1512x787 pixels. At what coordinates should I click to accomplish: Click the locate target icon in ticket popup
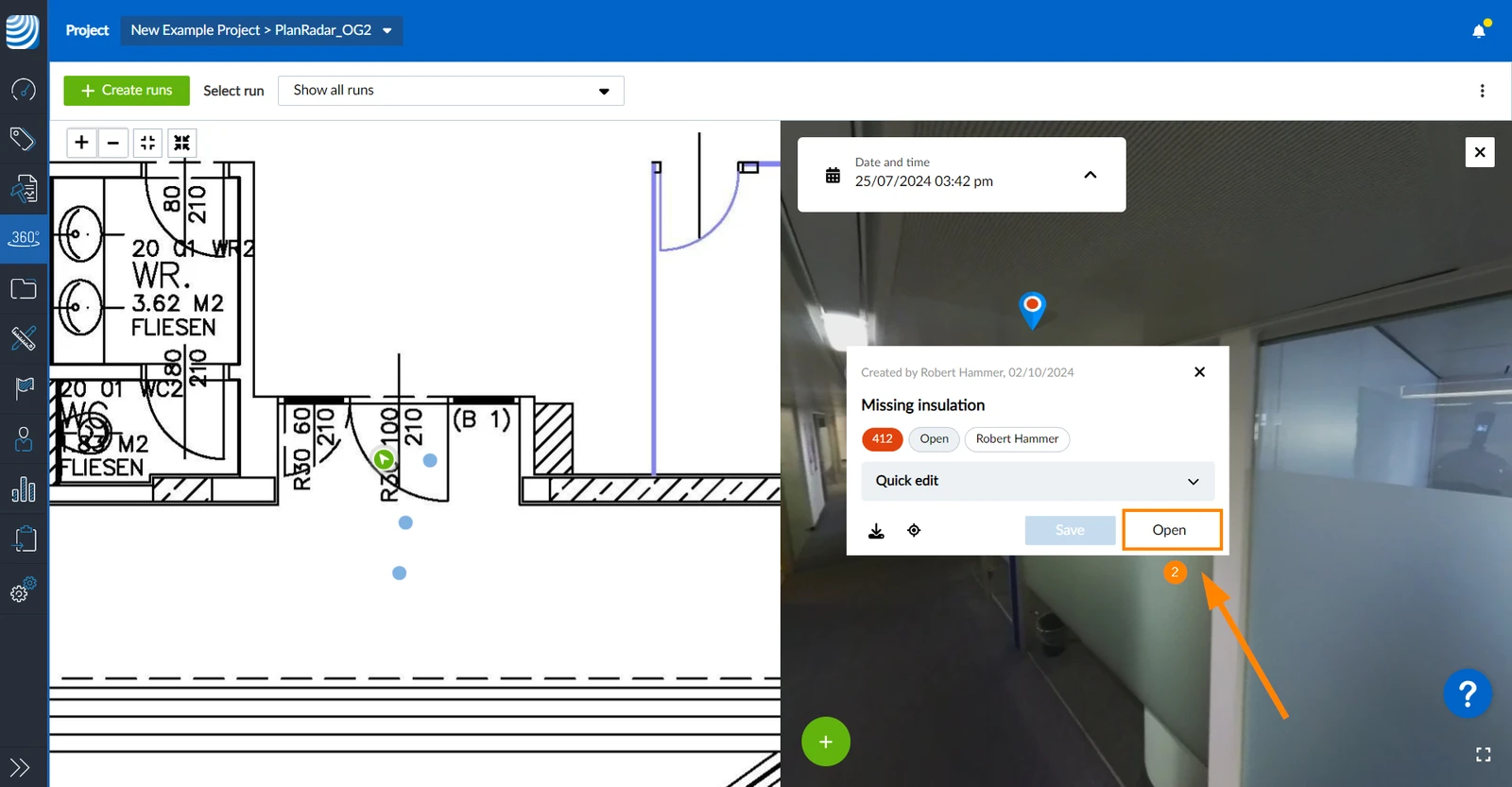point(914,530)
